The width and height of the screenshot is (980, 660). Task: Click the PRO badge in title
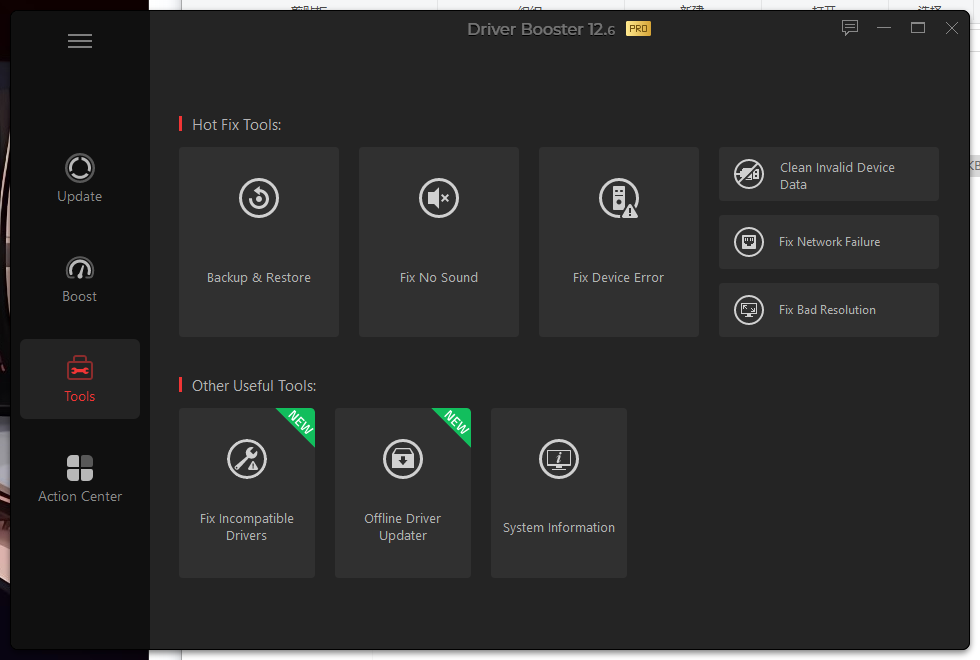(638, 29)
